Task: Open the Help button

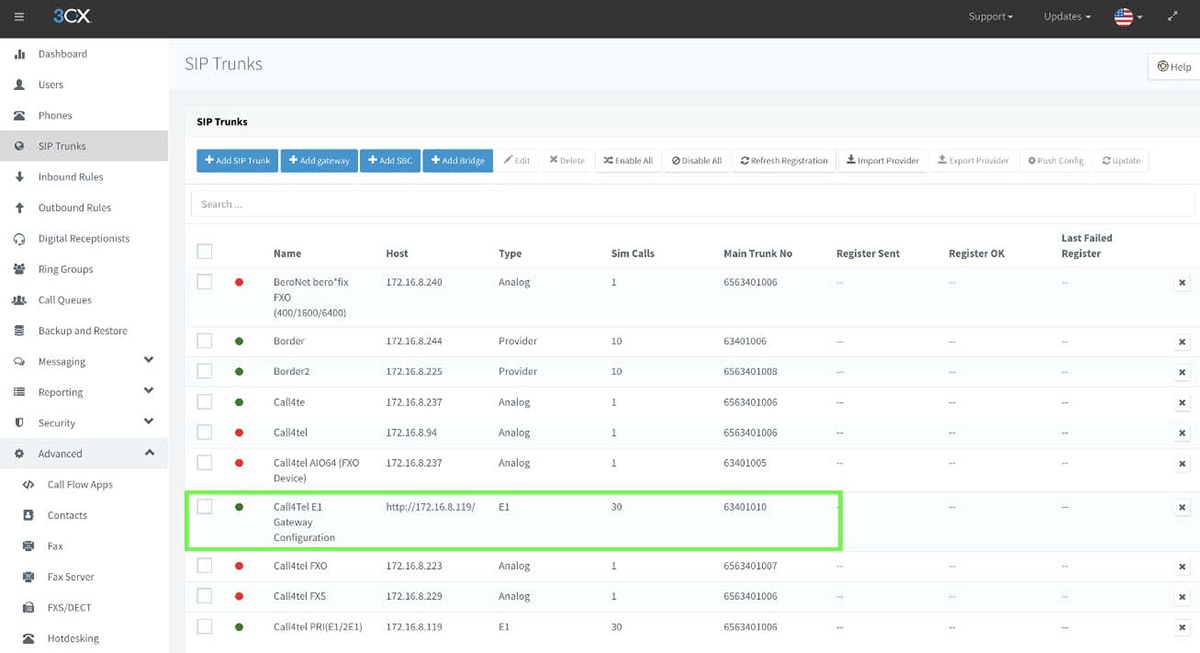Action: coord(1174,67)
